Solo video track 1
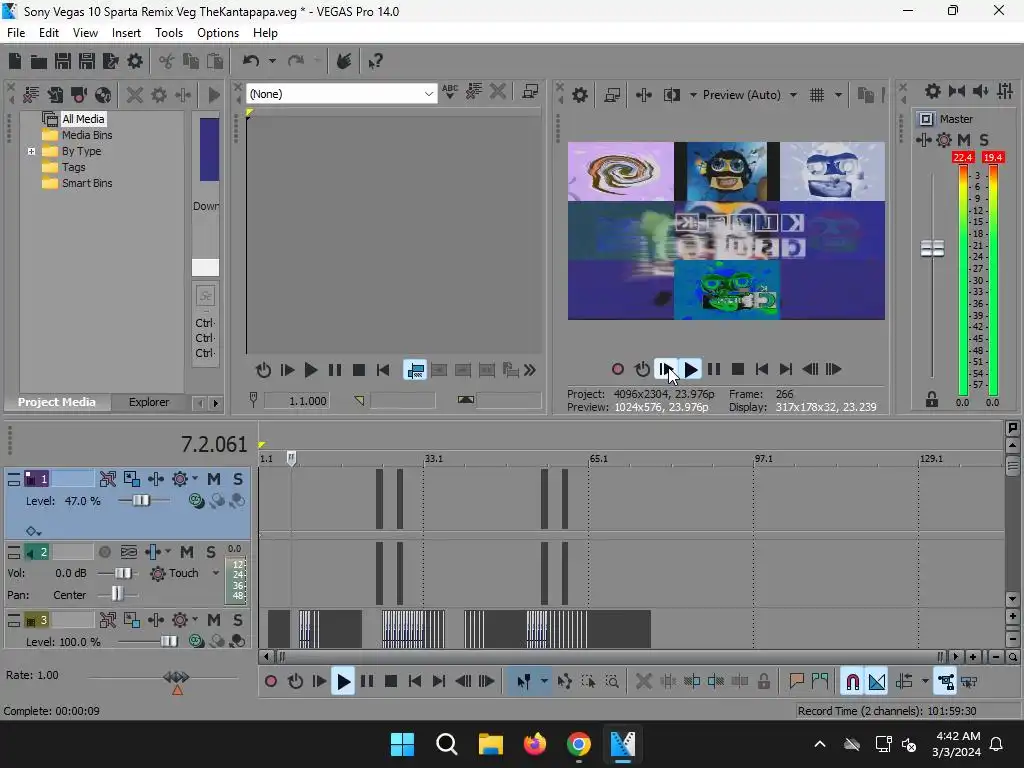 click(x=238, y=479)
